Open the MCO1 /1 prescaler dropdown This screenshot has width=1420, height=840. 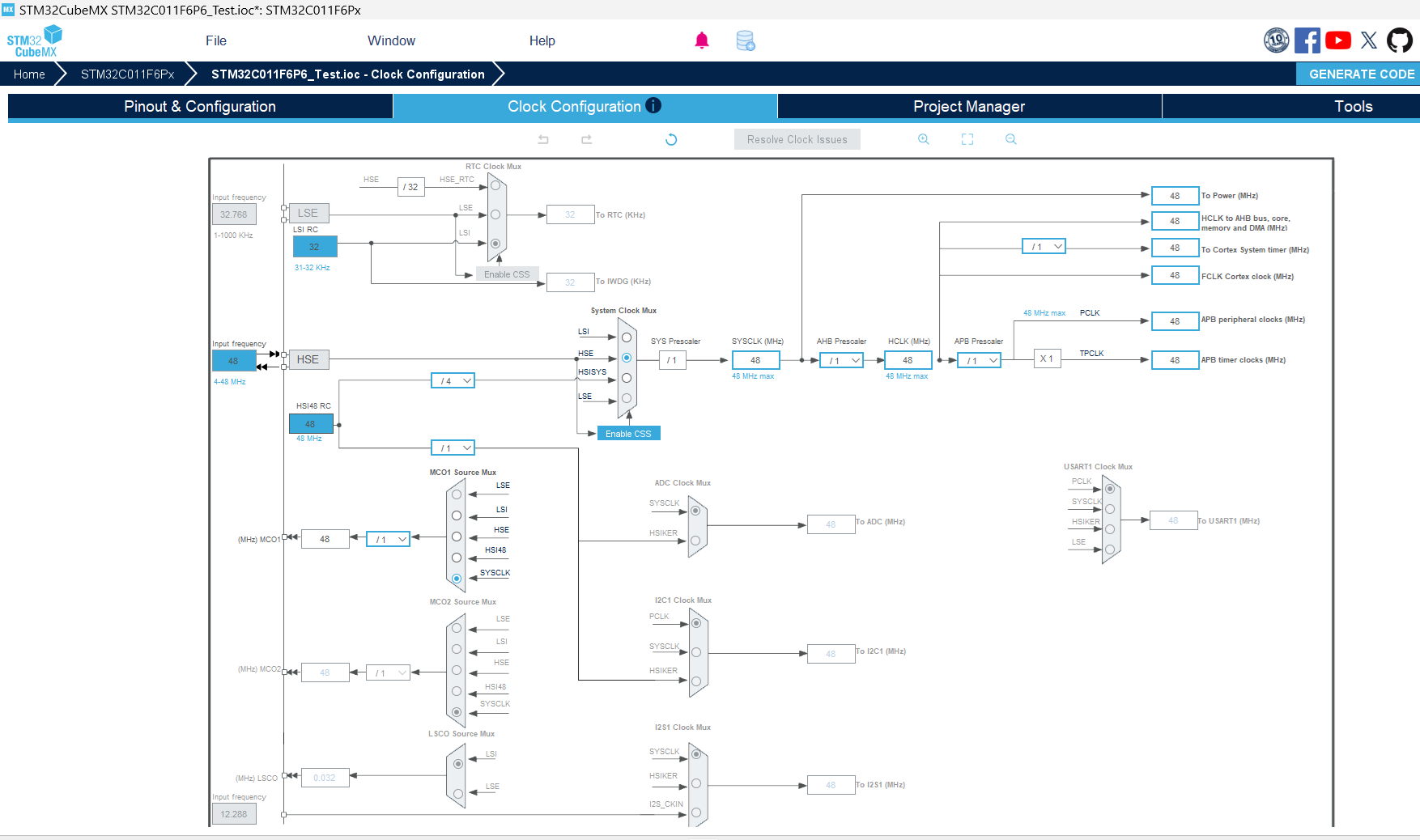point(388,539)
